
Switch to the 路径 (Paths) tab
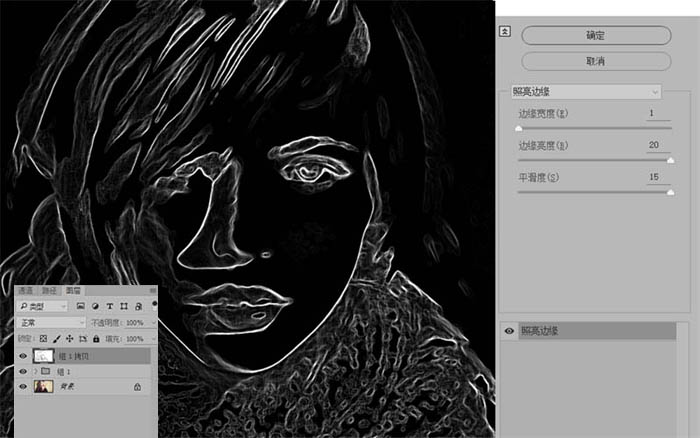pyautogui.click(x=49, y=291)
